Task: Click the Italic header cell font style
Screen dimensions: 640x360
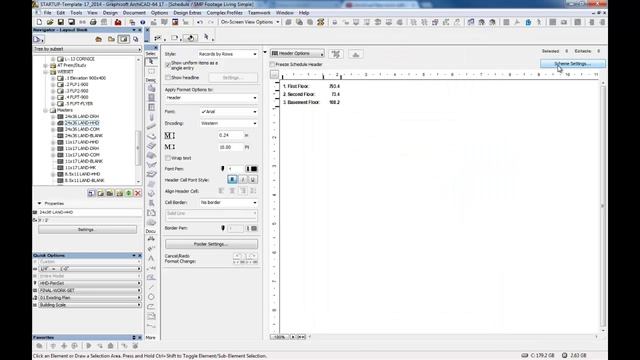Action: (243, 180)
